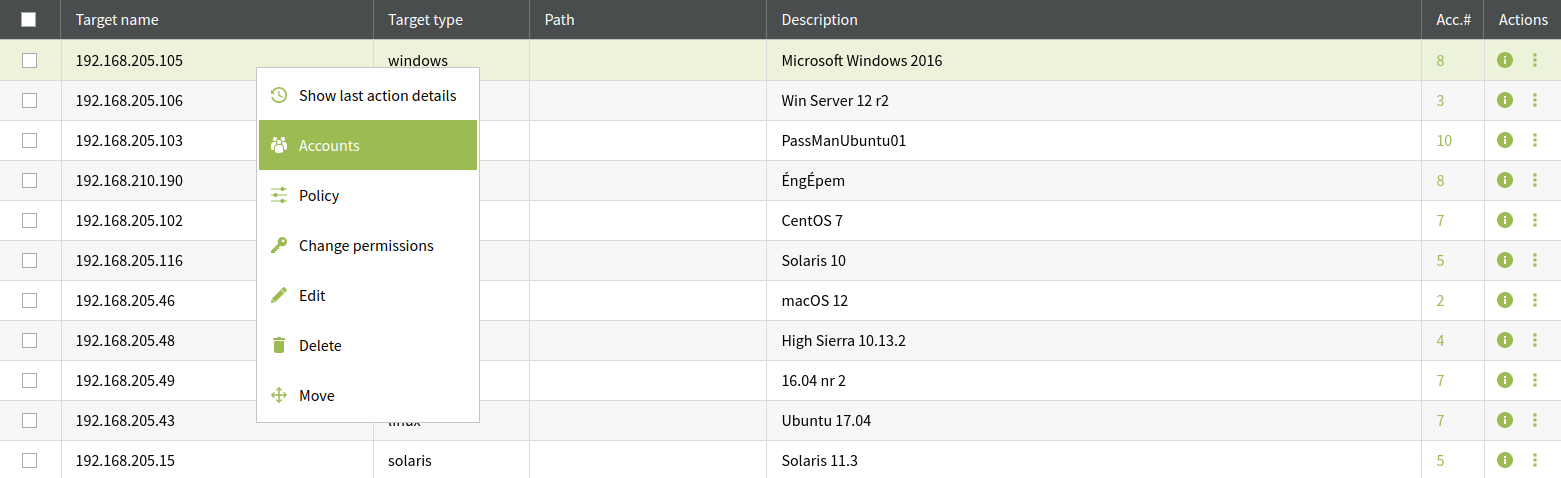
Task: Click the arrows icon beside Move
Action: pyautogui.click(x=279, y=395)
